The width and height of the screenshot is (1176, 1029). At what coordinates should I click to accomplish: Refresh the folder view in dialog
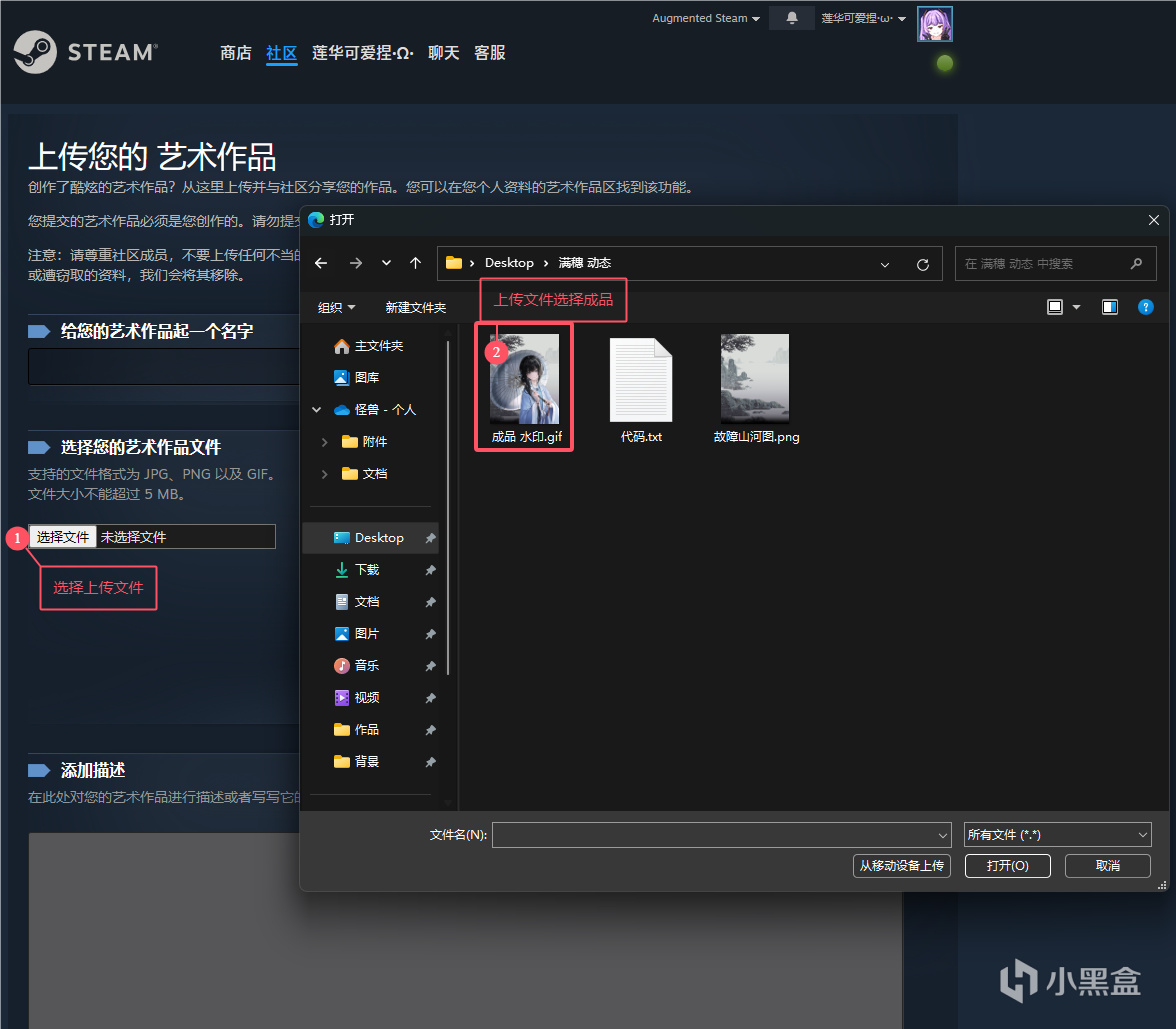(923, 264)
